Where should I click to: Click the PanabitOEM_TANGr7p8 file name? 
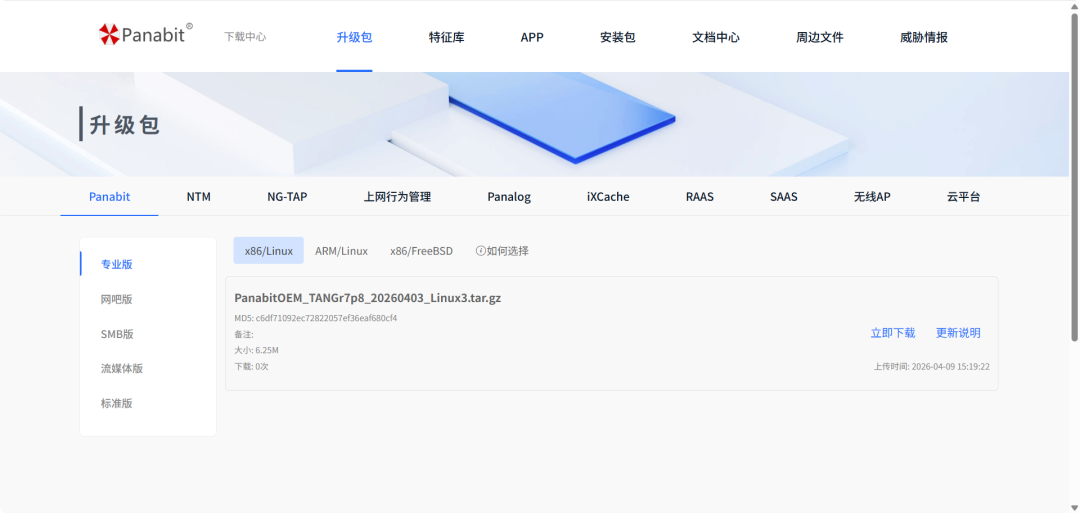point(368,298)
